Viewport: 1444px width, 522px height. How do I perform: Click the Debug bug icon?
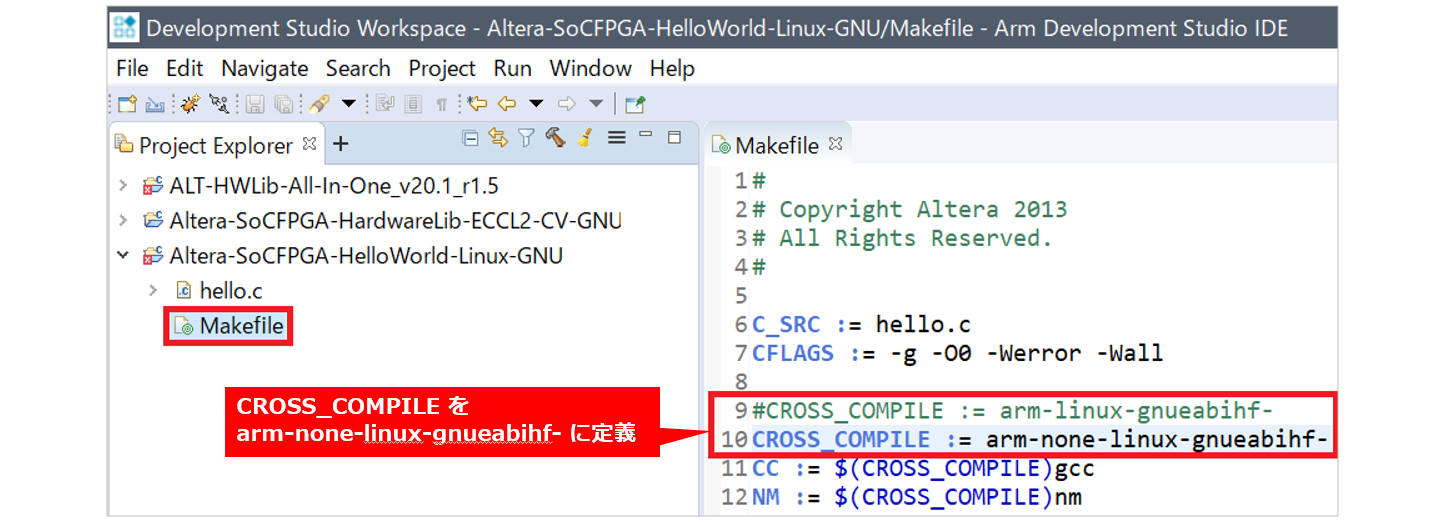coord(190,103)
